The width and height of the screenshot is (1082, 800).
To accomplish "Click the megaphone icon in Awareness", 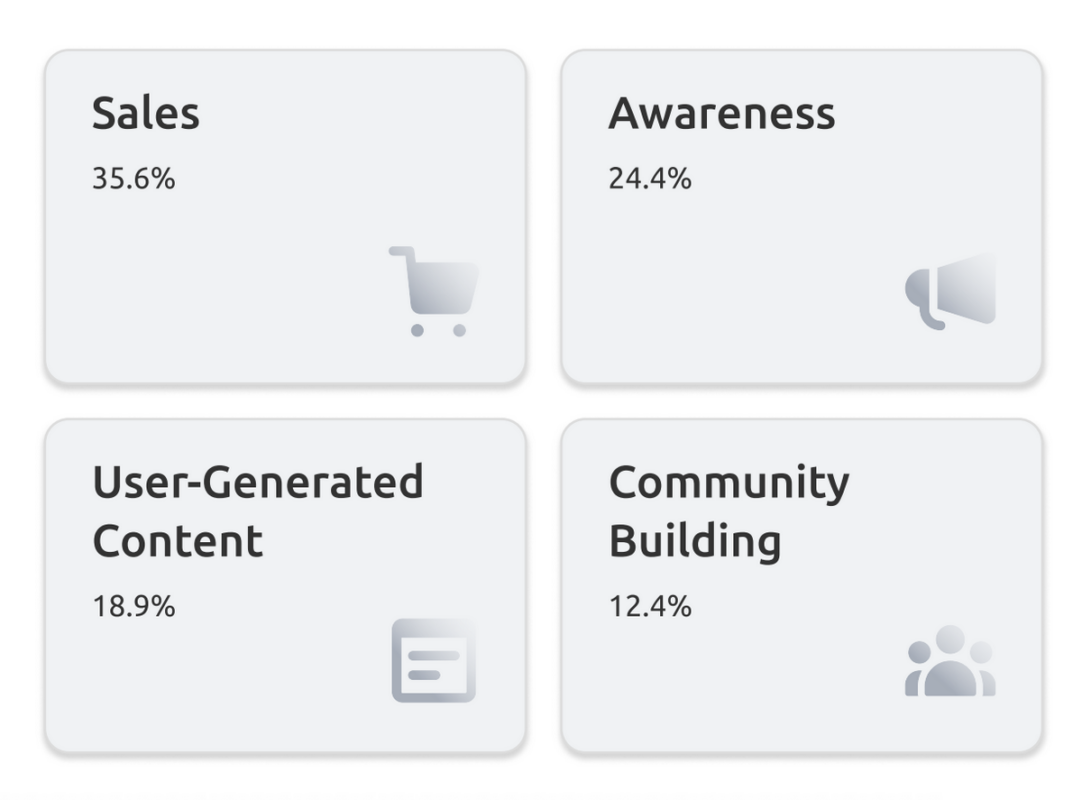I will [x=951, y=291].
